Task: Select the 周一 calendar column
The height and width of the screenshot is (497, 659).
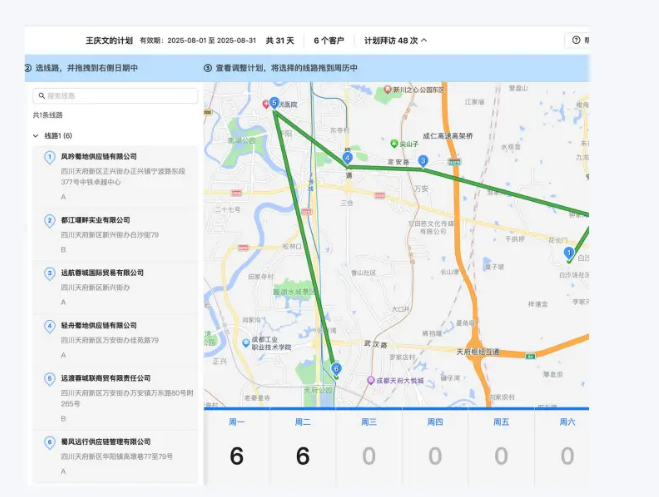Action: click(236, 444)
